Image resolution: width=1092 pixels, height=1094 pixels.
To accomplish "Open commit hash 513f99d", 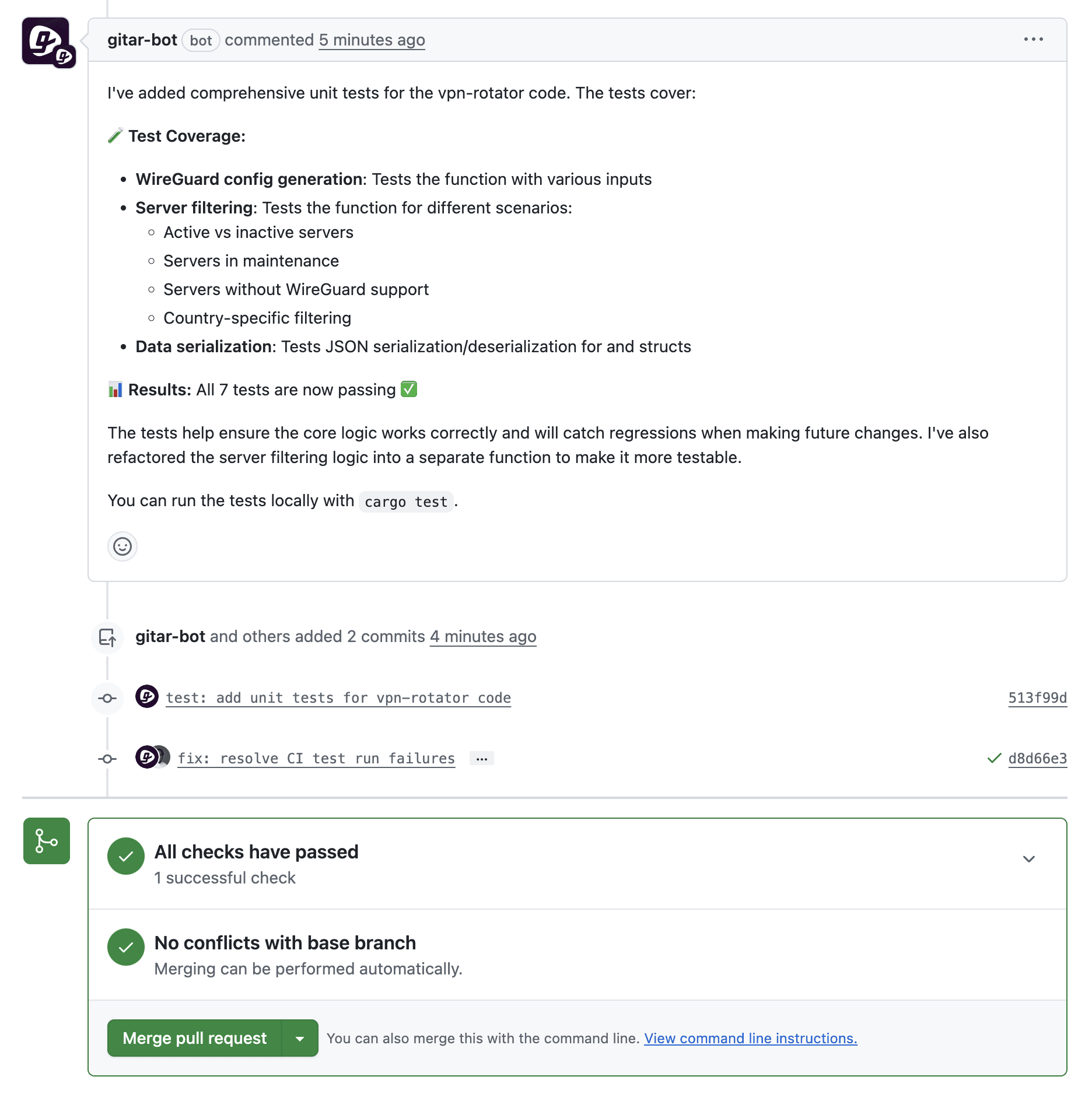I will coord(1037,697).
